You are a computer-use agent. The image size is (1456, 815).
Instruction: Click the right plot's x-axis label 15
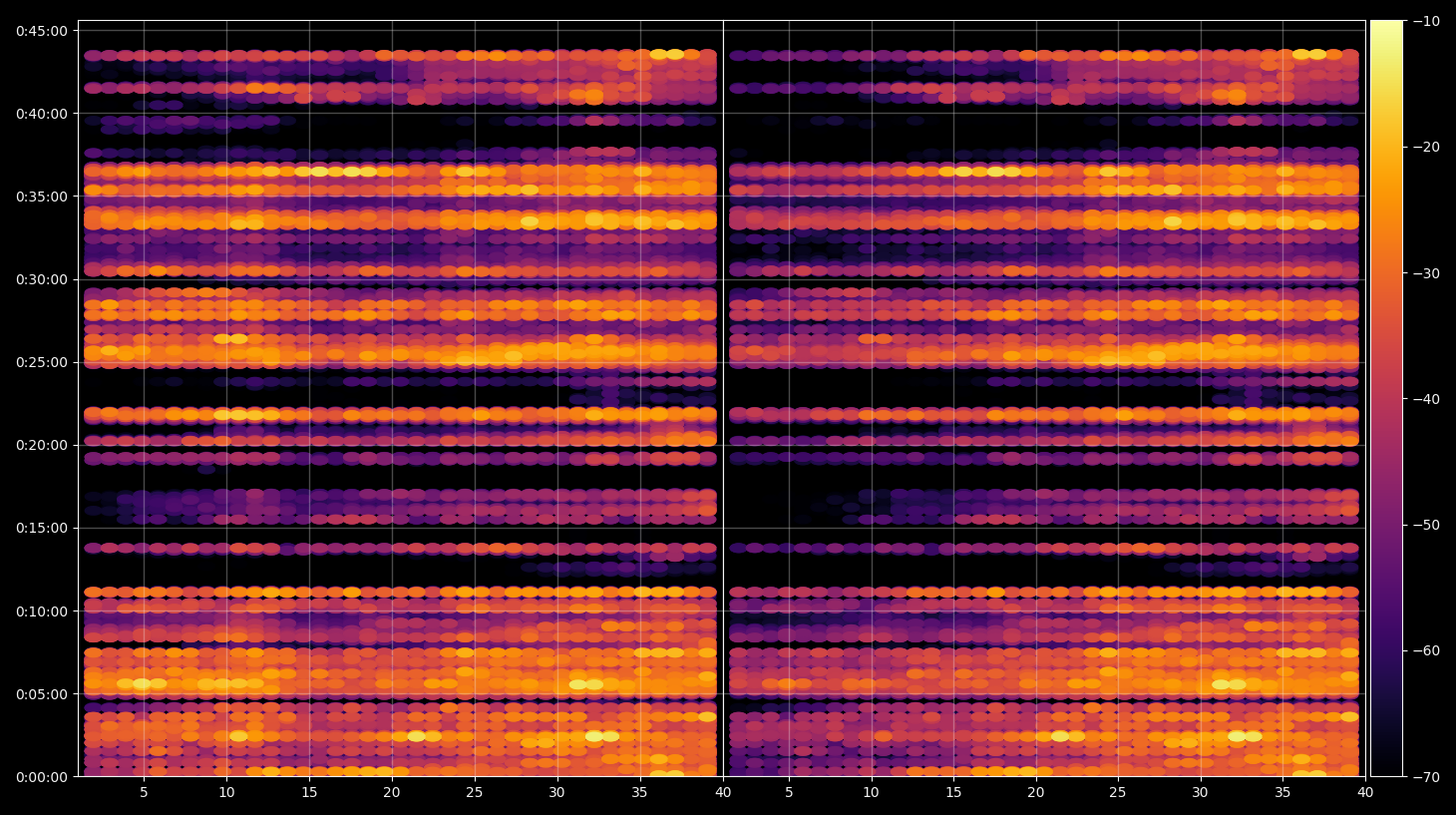coord(953,793)
